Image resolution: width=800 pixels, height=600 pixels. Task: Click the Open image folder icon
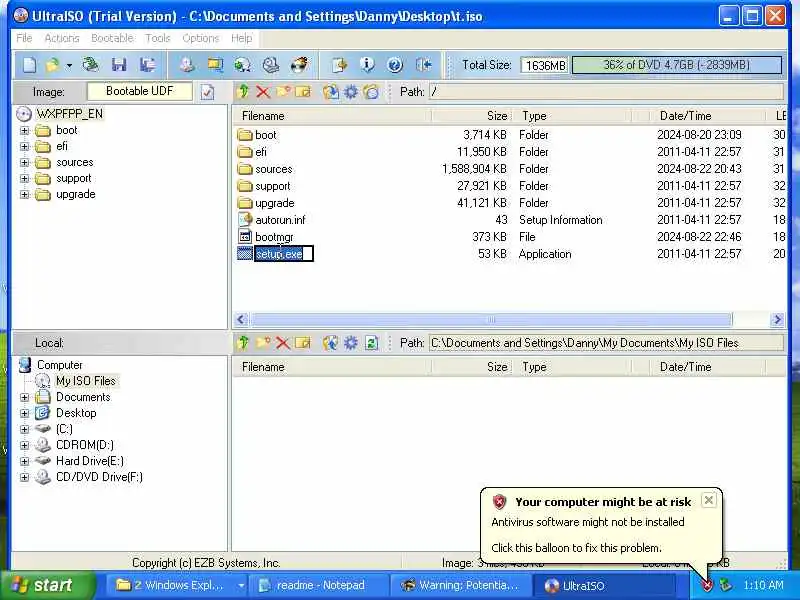(x=53, y=65)
